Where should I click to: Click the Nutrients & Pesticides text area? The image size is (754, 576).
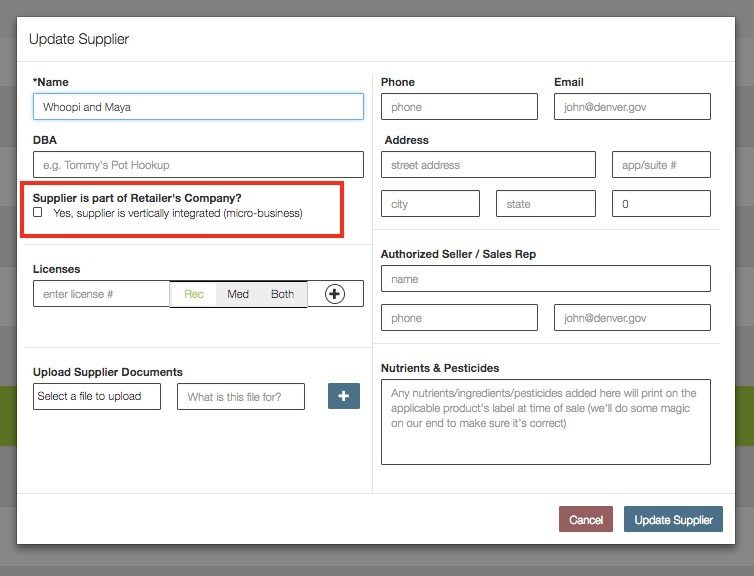[x=545, y=421]
